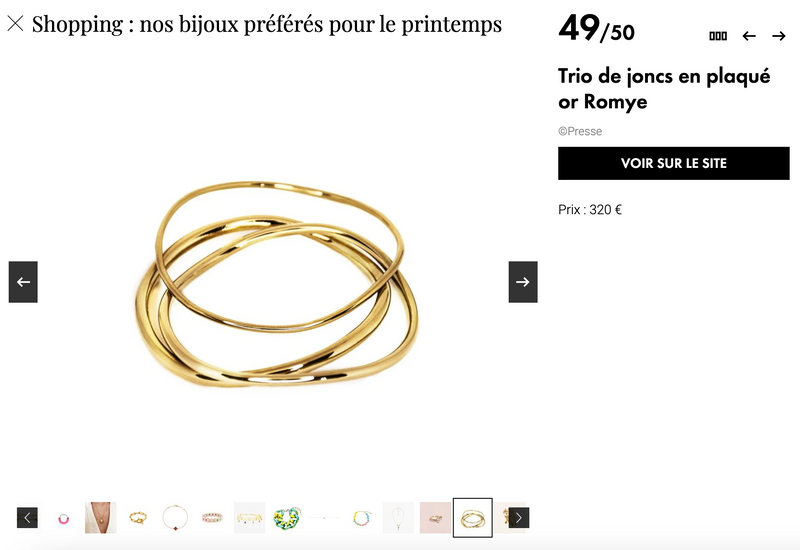Viewport: 800px width, 550px height.
Task: Click the main gold bangles product image
Action: pos(276,283)
